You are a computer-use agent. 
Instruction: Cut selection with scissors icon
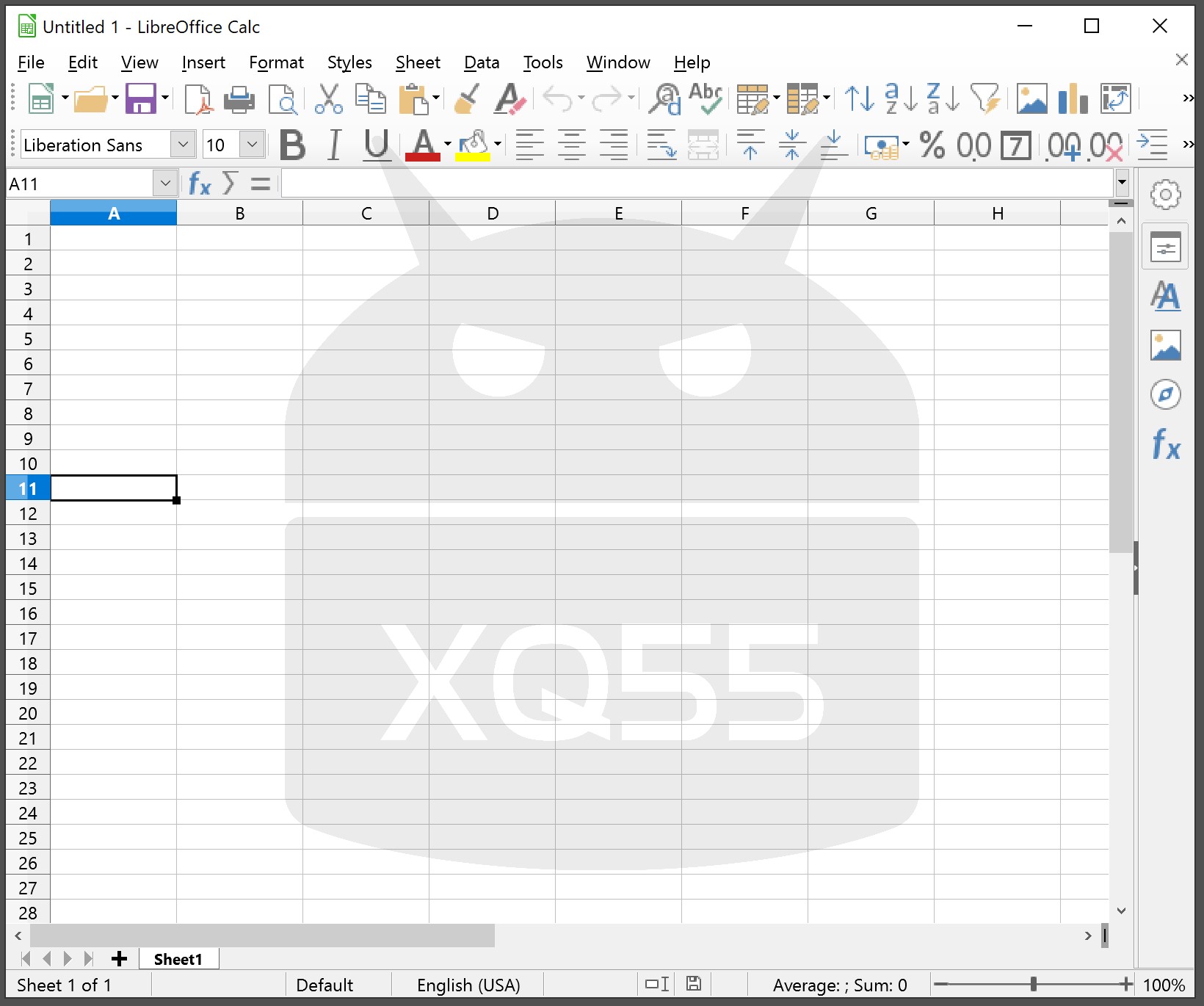pyautogui.click(x=328, y=98)
